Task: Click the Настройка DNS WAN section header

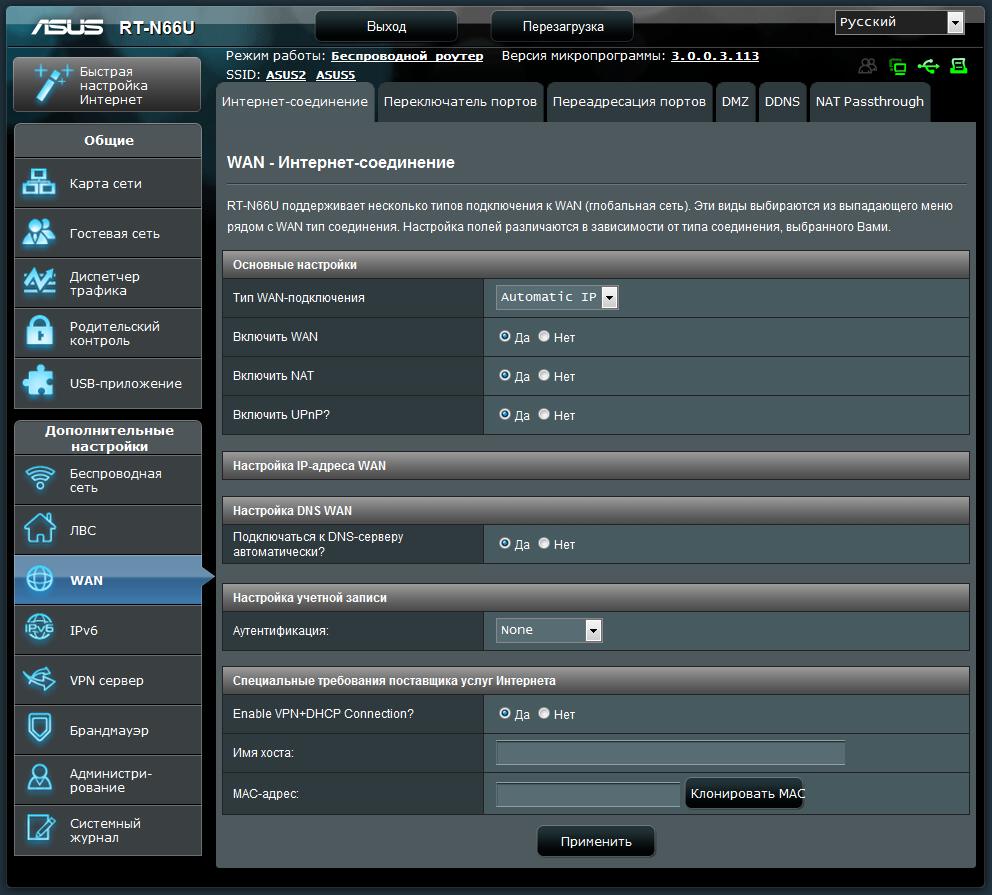Action: point(596,510)
